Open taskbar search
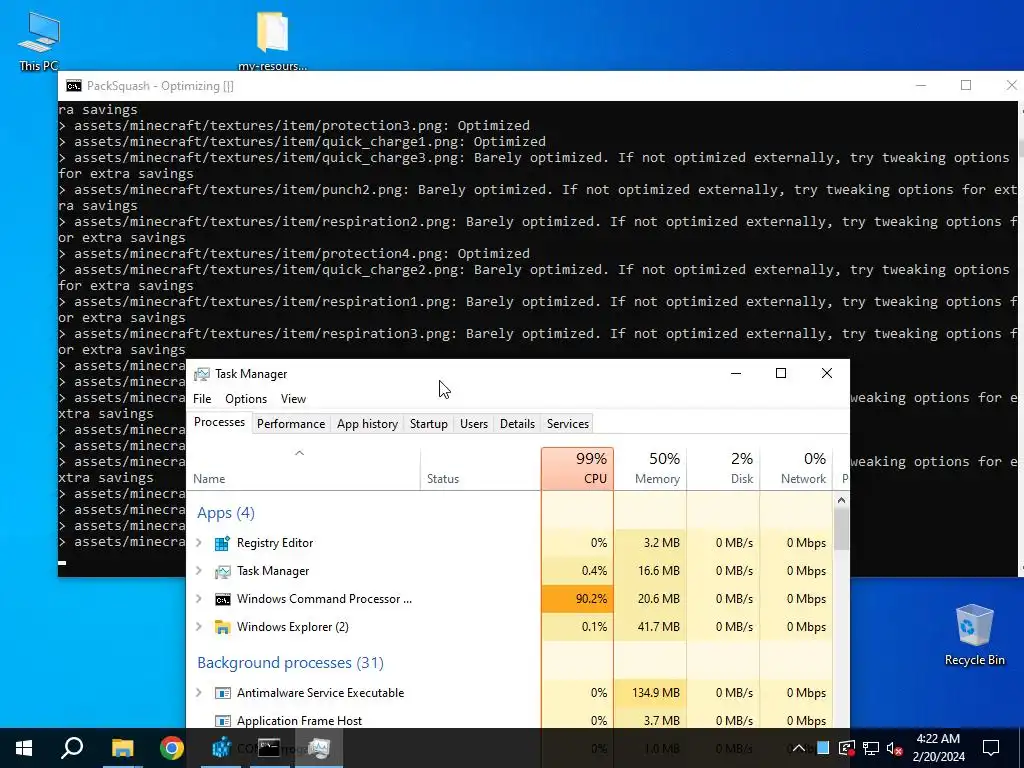The height and width of the screenshot is (768, 1024). 72,748
